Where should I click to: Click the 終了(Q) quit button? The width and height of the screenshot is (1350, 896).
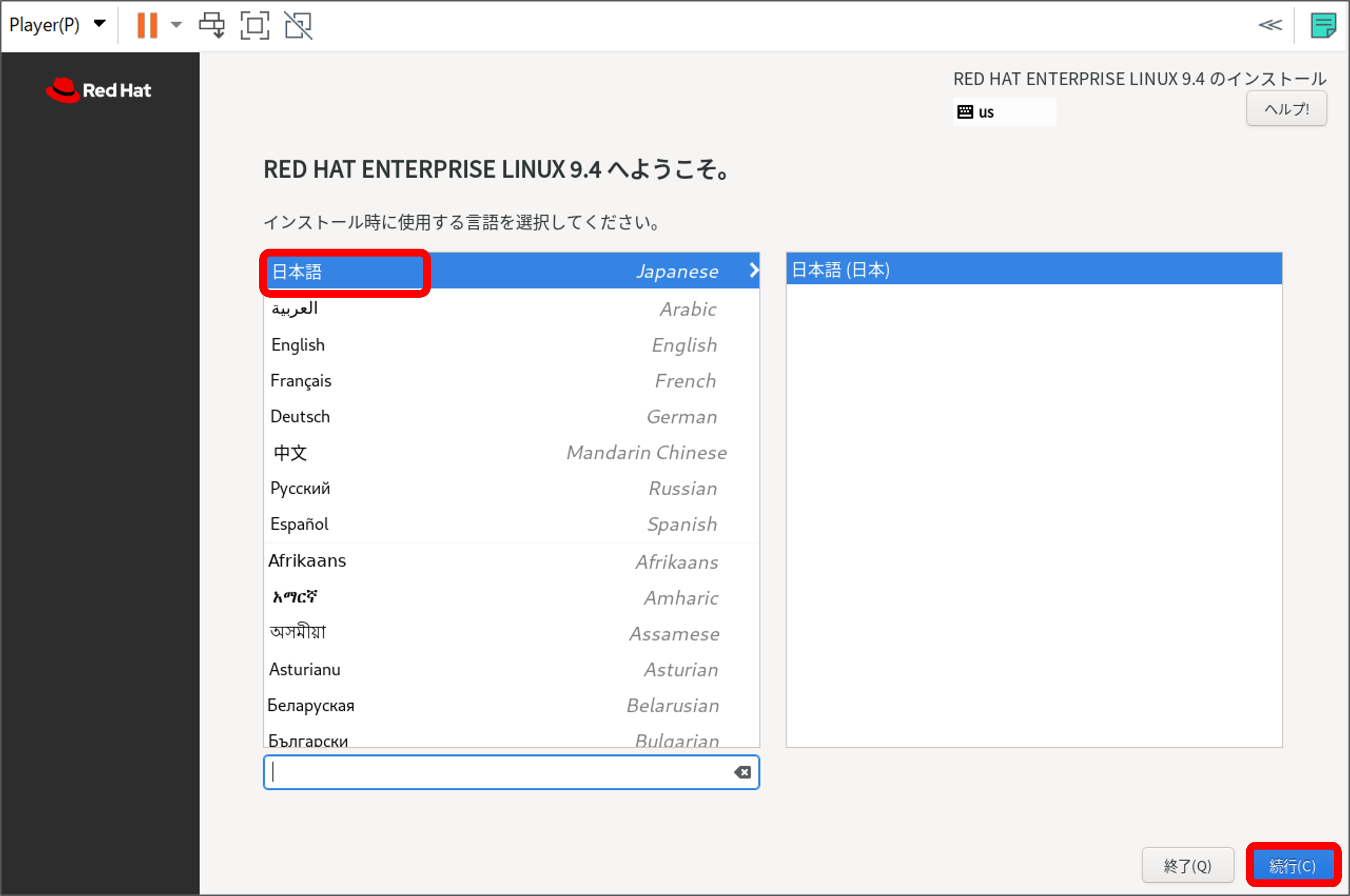tap(1187, 866)
